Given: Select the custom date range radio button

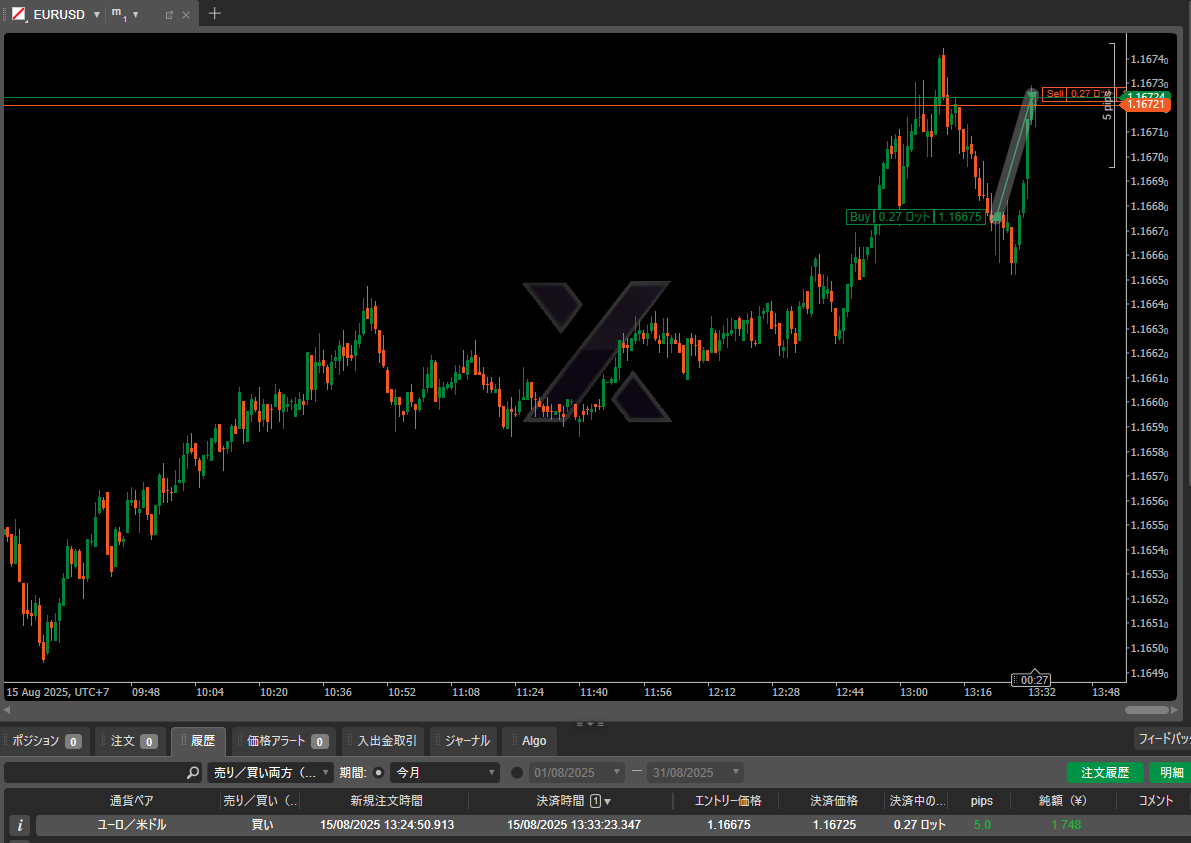Looking at the screenshot, I should (x=517, y=773).
